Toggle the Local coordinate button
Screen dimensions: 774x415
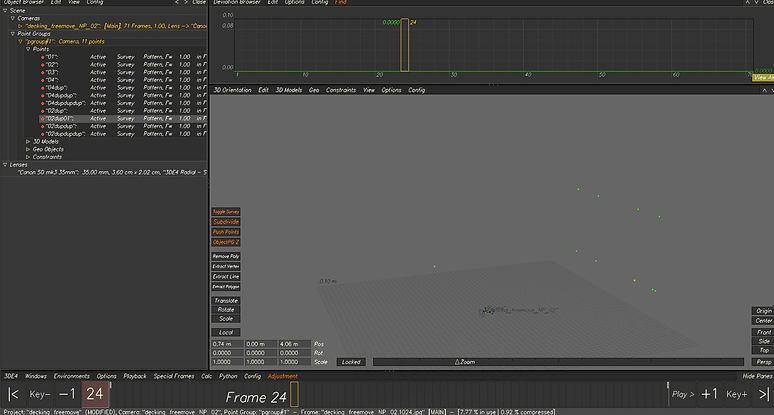pos(226,333)
